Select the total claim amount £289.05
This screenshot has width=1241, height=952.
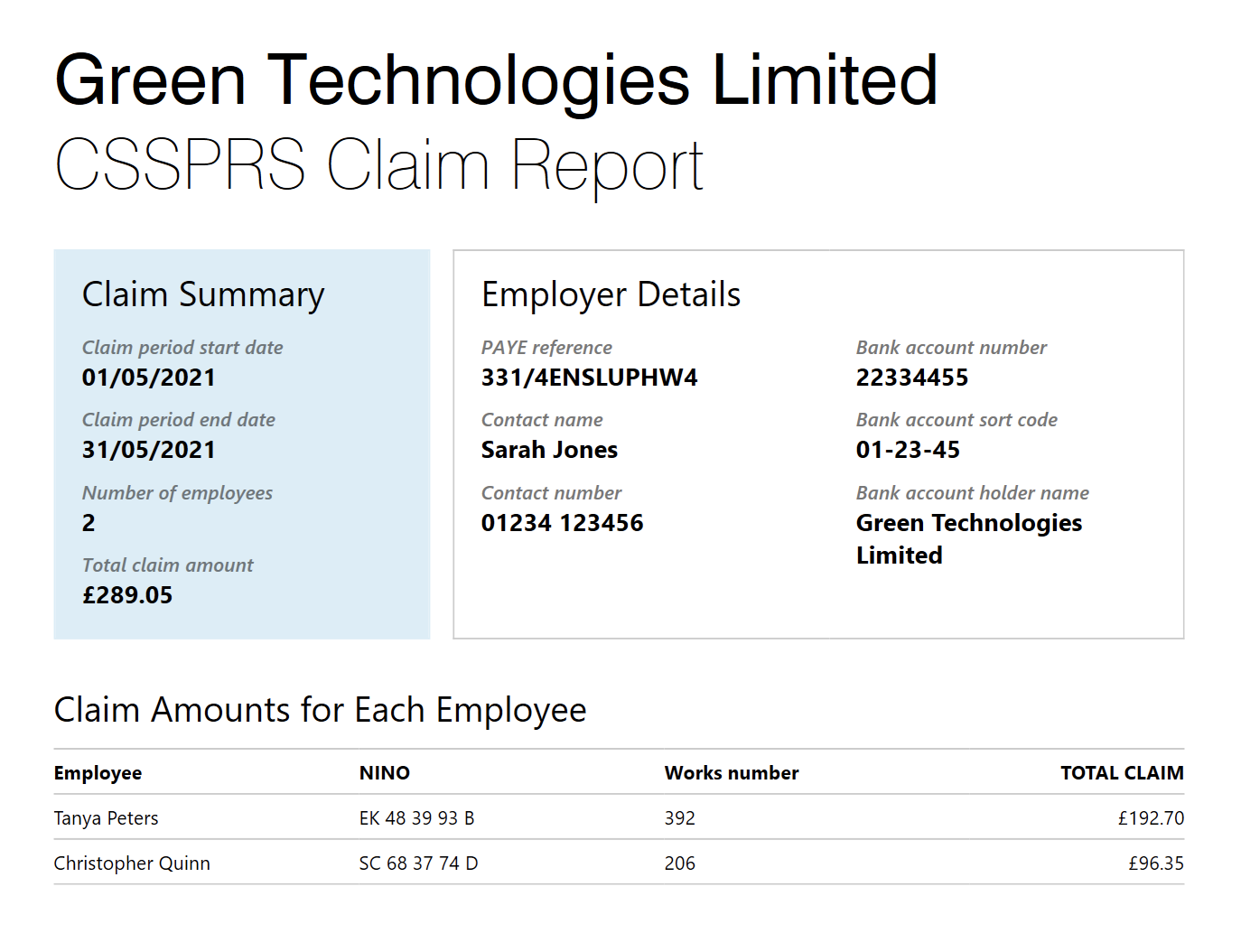point(127,595)
